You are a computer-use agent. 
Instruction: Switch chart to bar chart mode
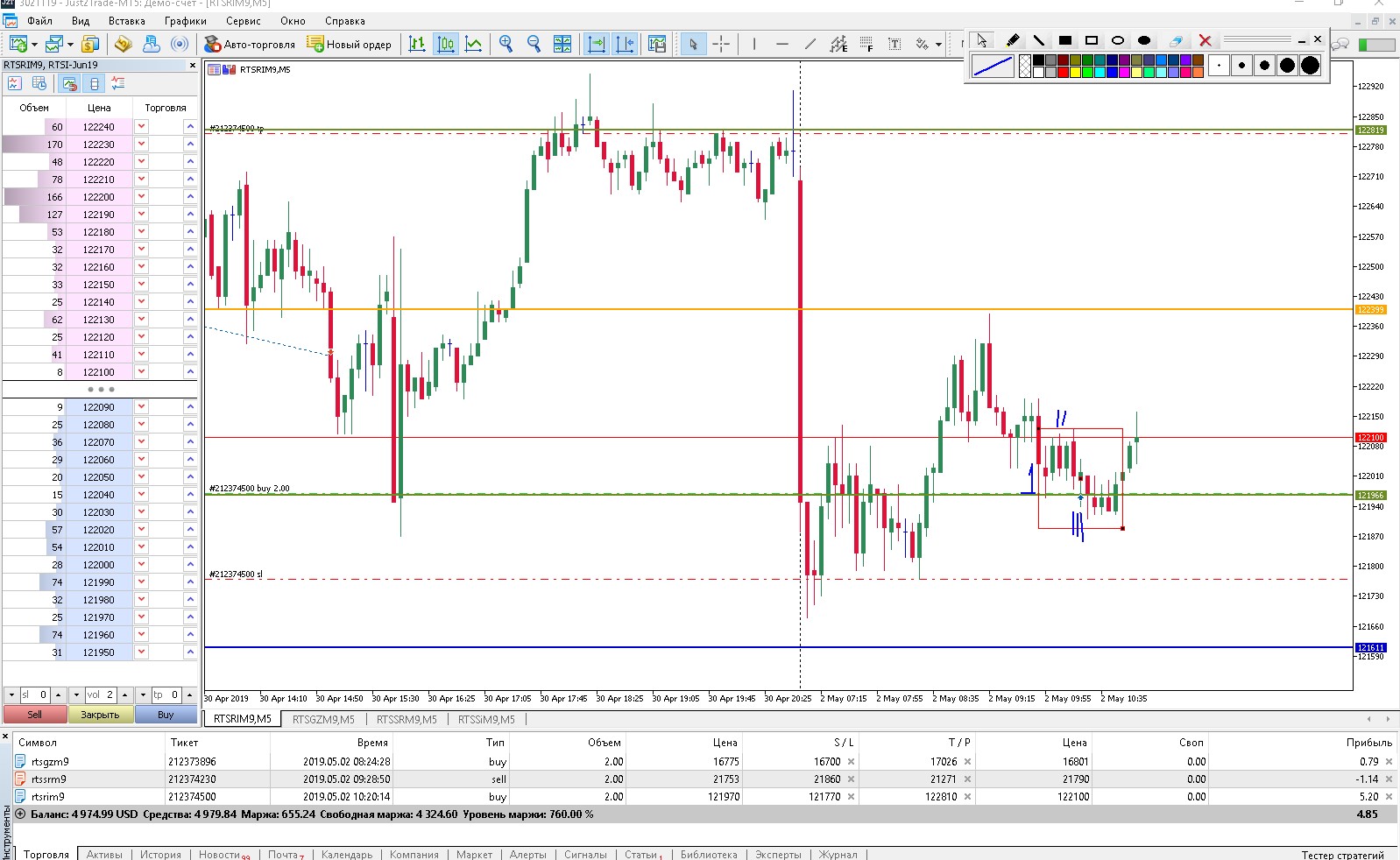click(417, 44)
